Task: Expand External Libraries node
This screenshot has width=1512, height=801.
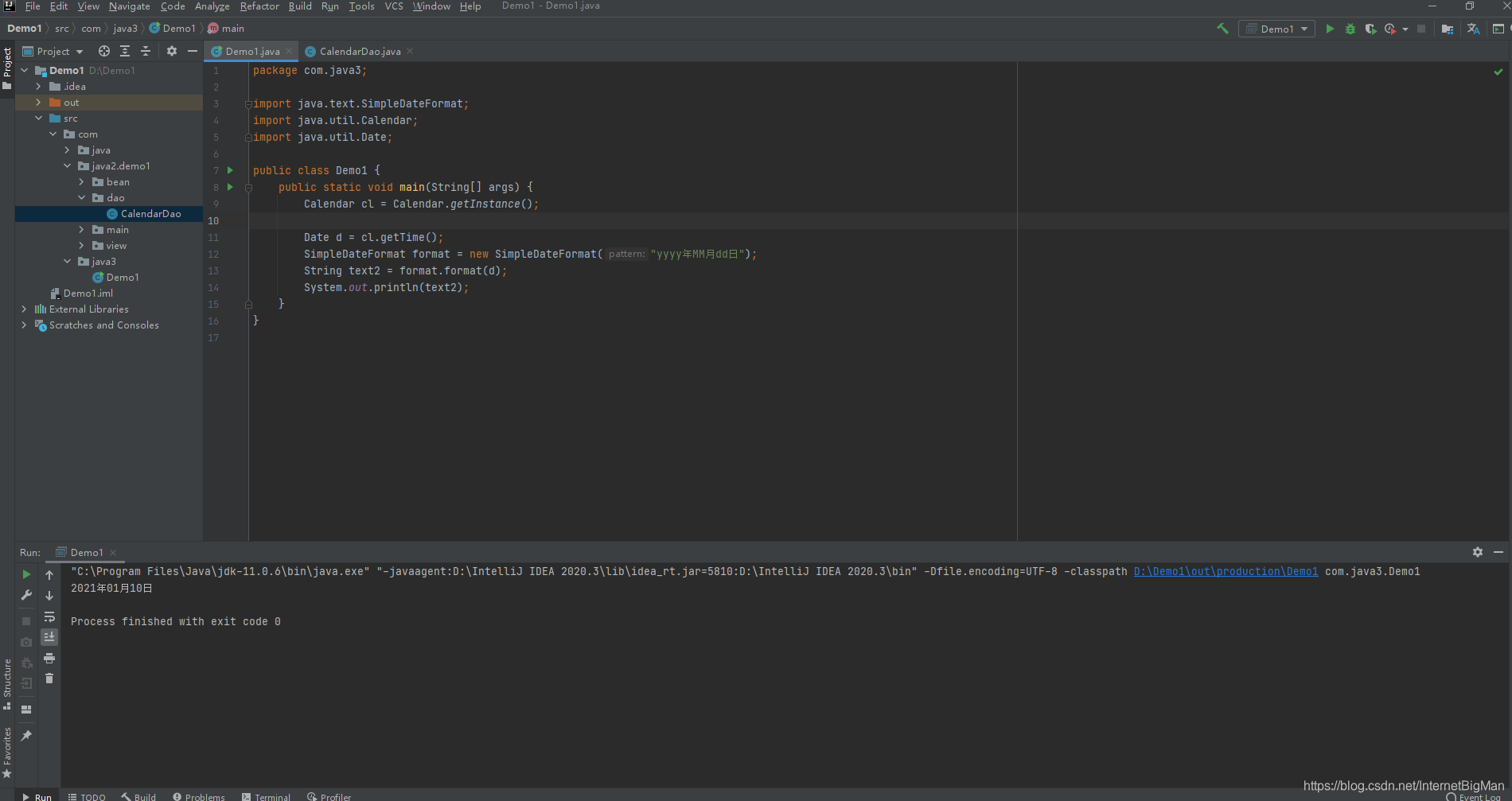Action: click(24, 309)
